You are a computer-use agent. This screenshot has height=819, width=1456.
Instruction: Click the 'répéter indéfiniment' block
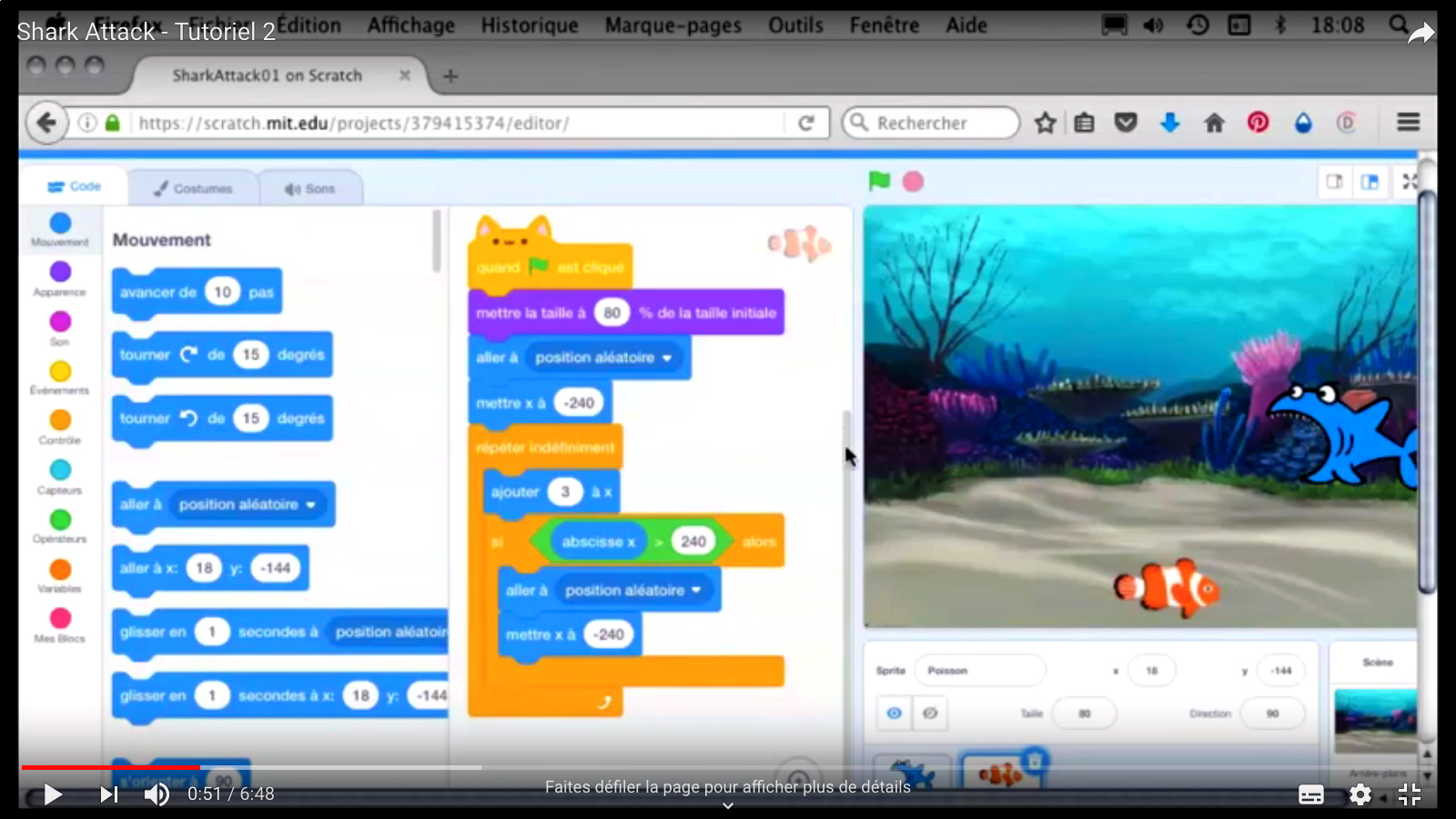545,447
